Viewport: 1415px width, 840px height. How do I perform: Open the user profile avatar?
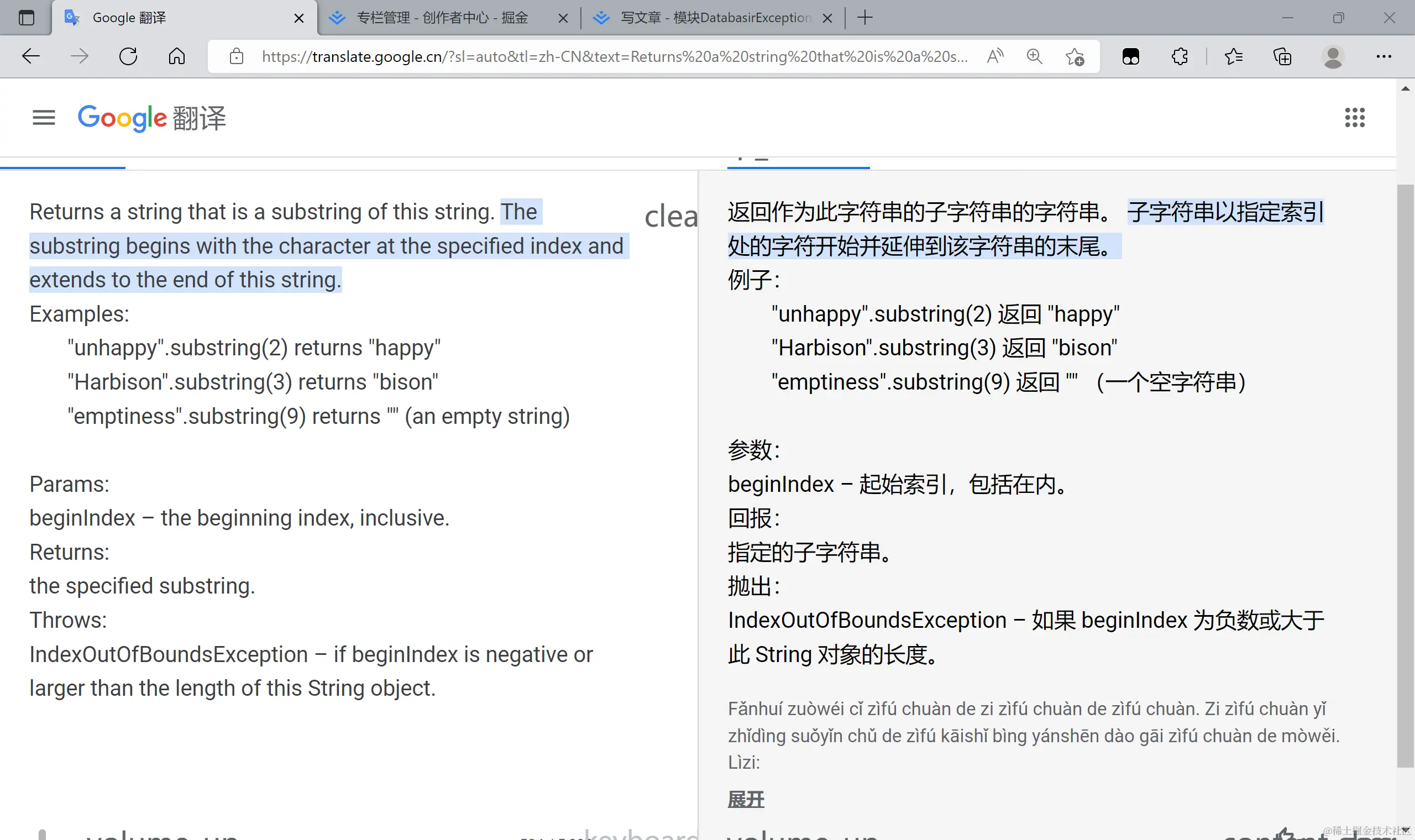[1332, 56]
